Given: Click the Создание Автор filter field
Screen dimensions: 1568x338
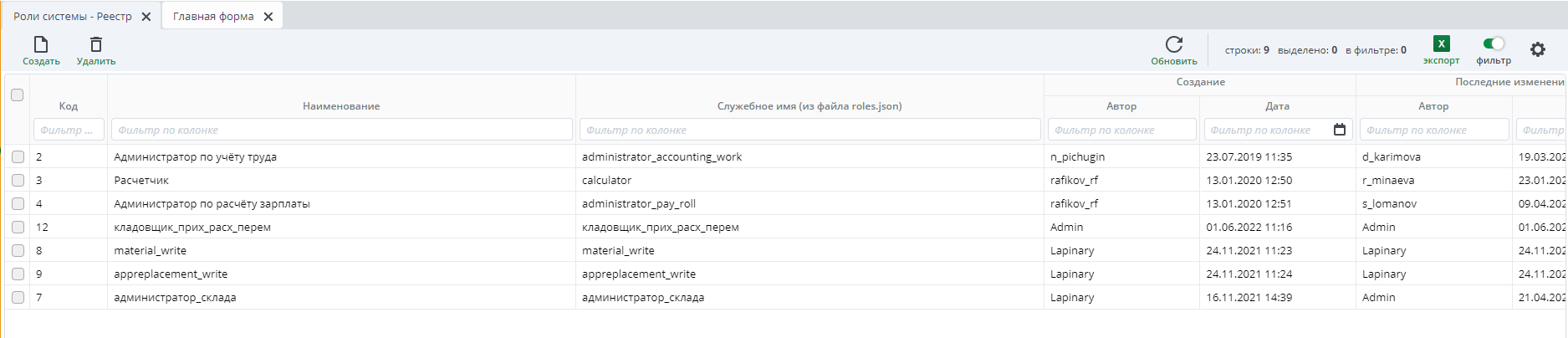Looking at the screenshot, I should coord(1121,130).
